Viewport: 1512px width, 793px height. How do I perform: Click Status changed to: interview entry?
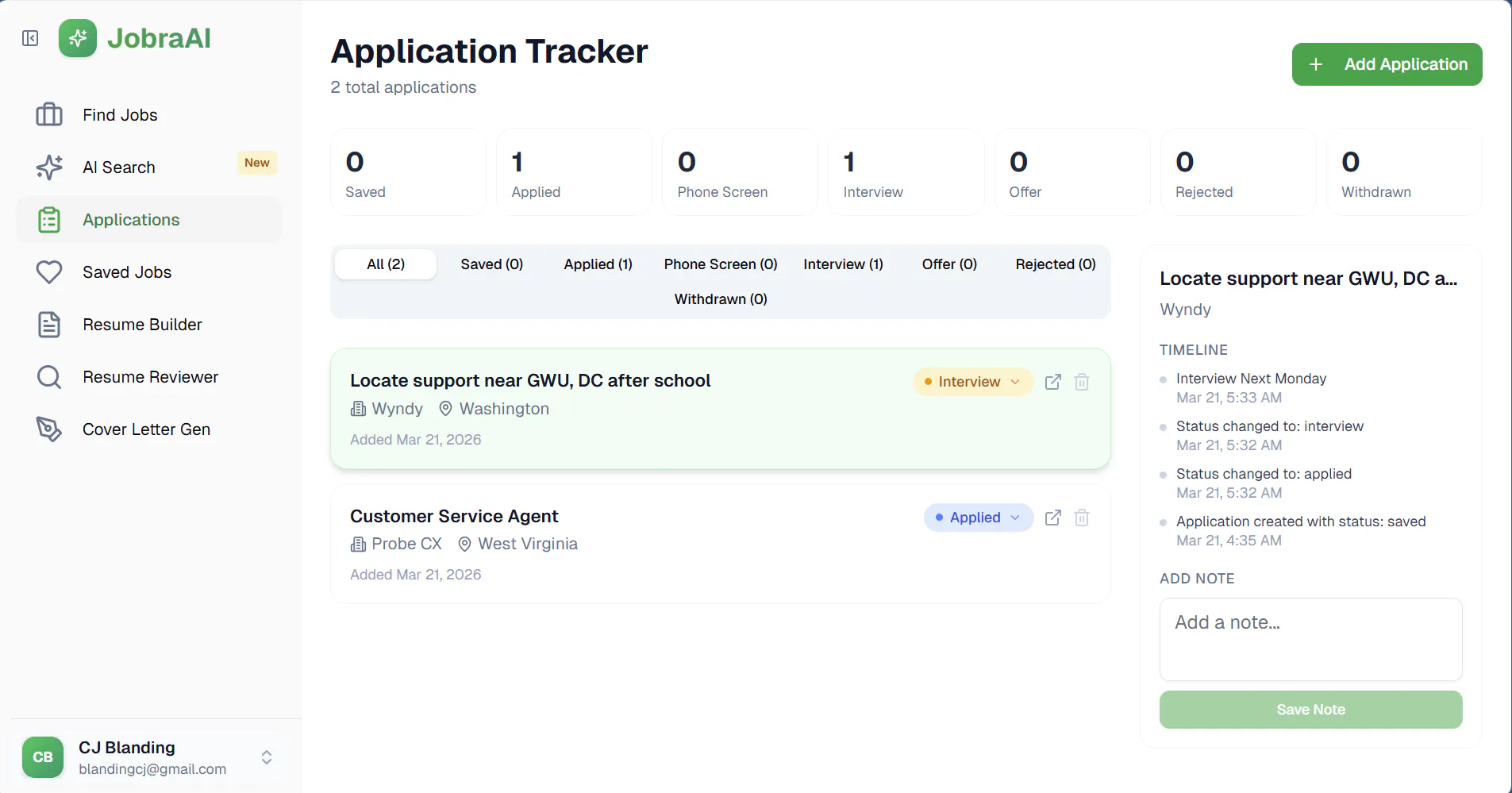1270,426
